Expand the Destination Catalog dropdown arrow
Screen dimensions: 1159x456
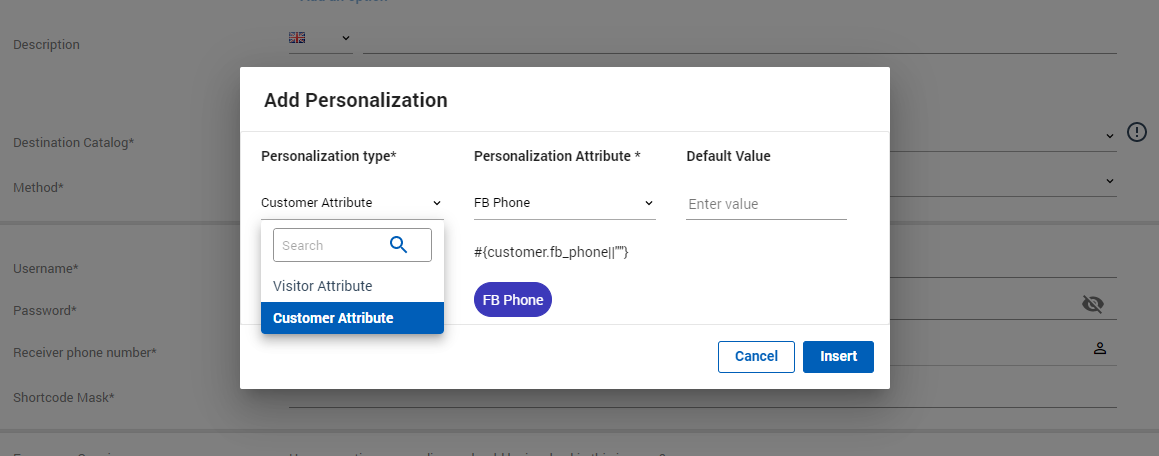(x=1109, y=136)
